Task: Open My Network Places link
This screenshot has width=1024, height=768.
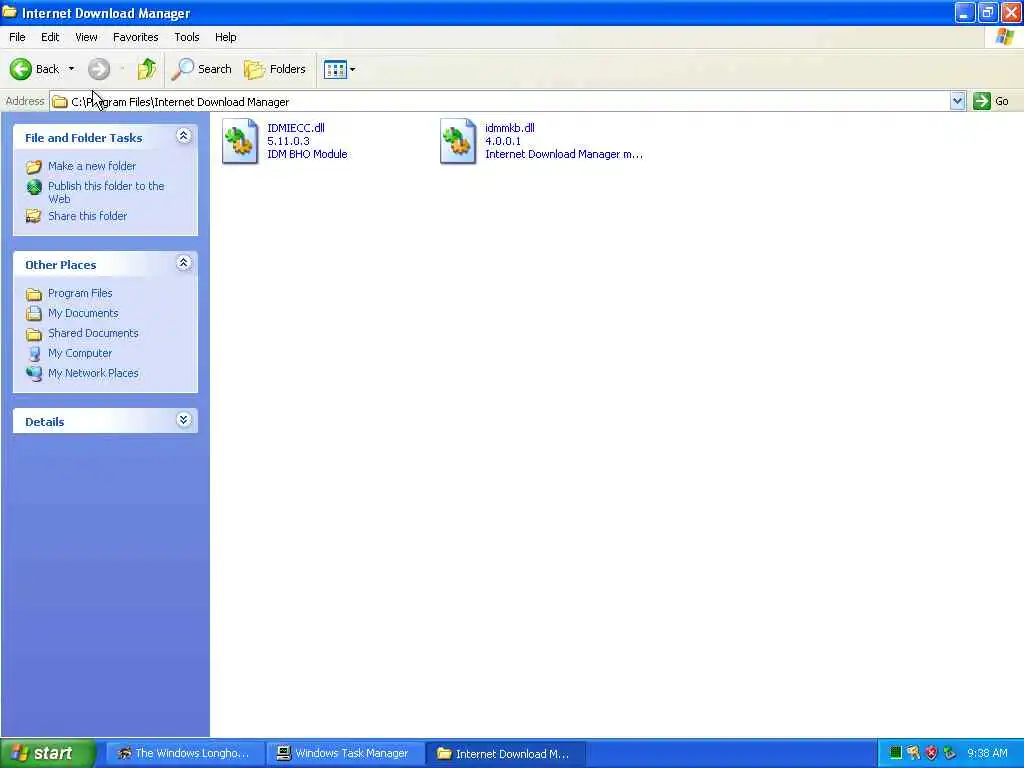Action: 93,373
